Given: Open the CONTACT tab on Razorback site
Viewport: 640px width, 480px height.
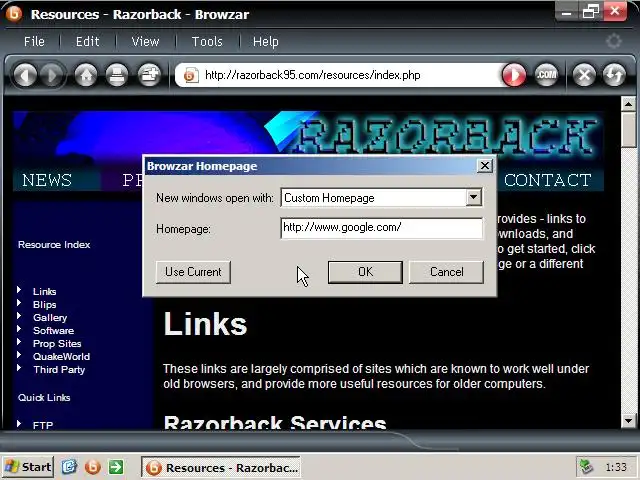Looking at the screenshot, I should (x=548, y=180).
